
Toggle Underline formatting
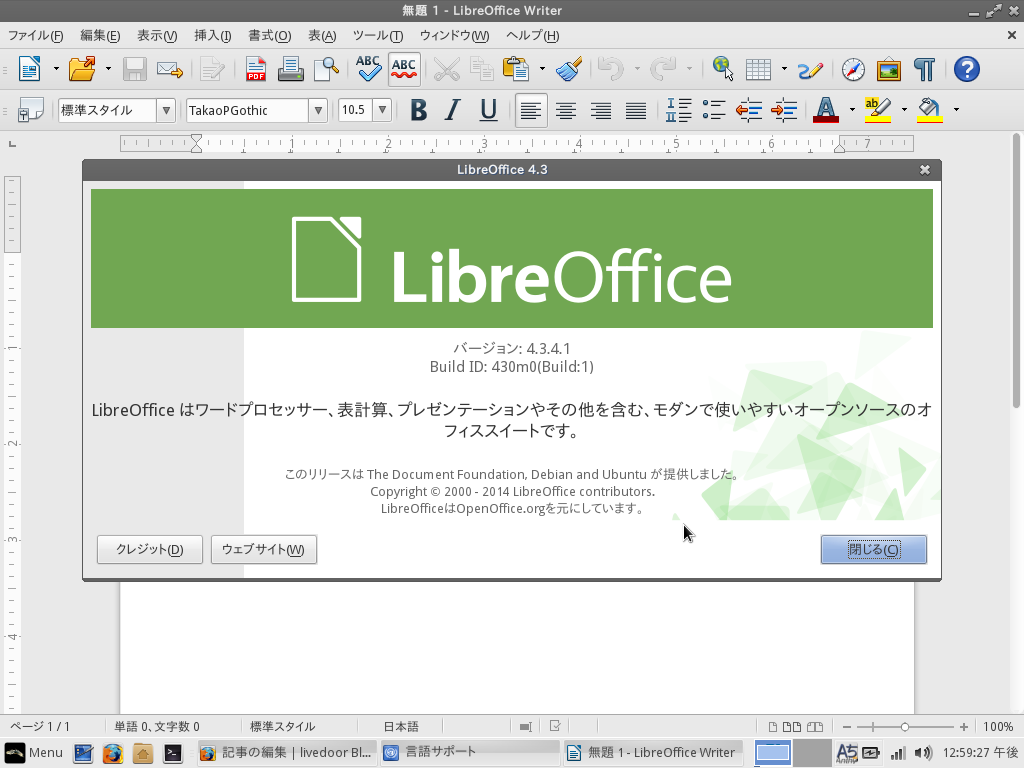click(488, 110)
